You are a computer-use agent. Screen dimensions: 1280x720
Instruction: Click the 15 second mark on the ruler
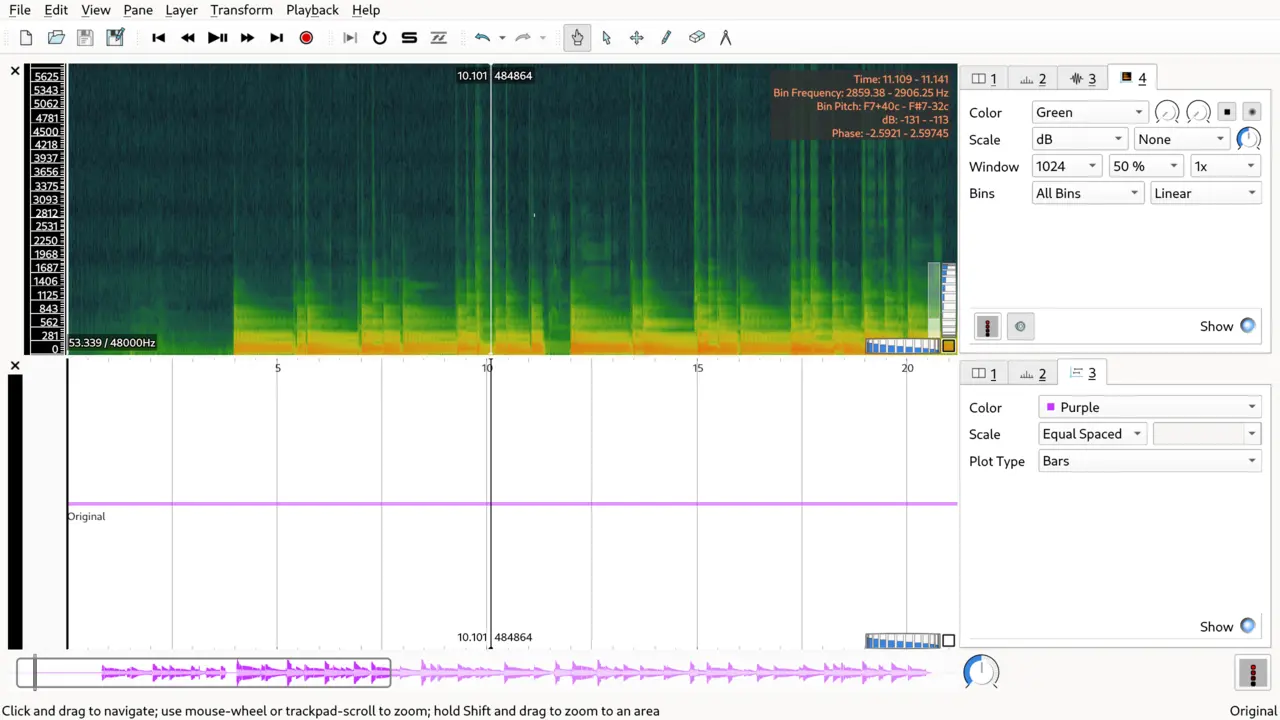pyautogui.click(x=698, y=368)
